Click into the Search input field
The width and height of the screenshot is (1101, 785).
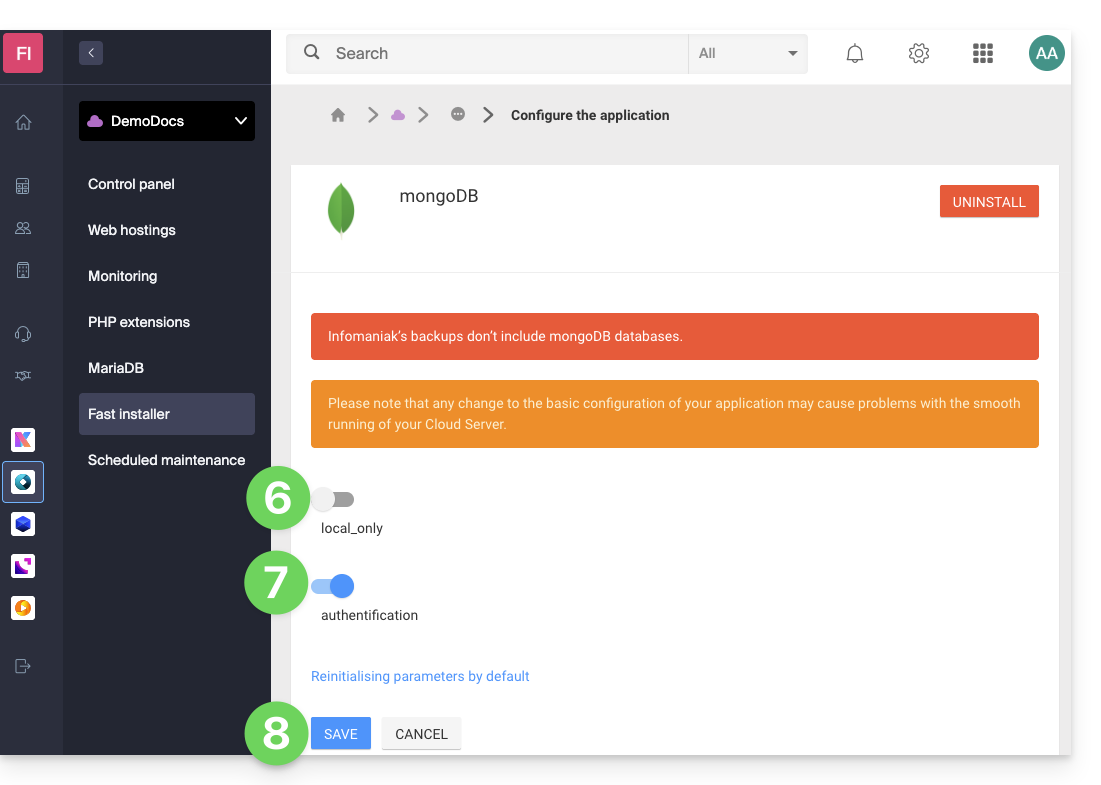[505, 54]
